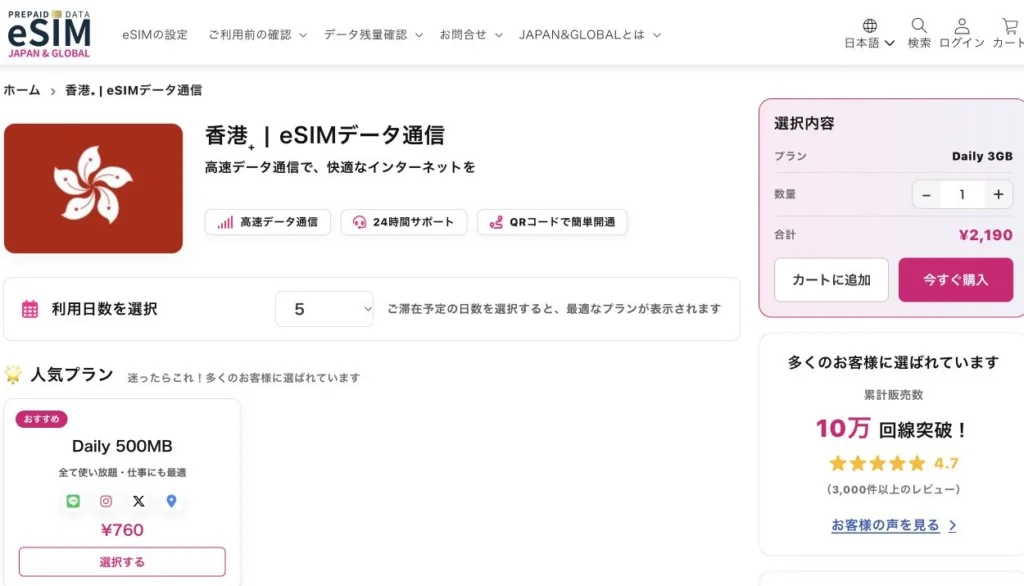Expand the お問合せ dropdown menu
The height and width of the screenshot is (586, 1024).
(470, 35)
